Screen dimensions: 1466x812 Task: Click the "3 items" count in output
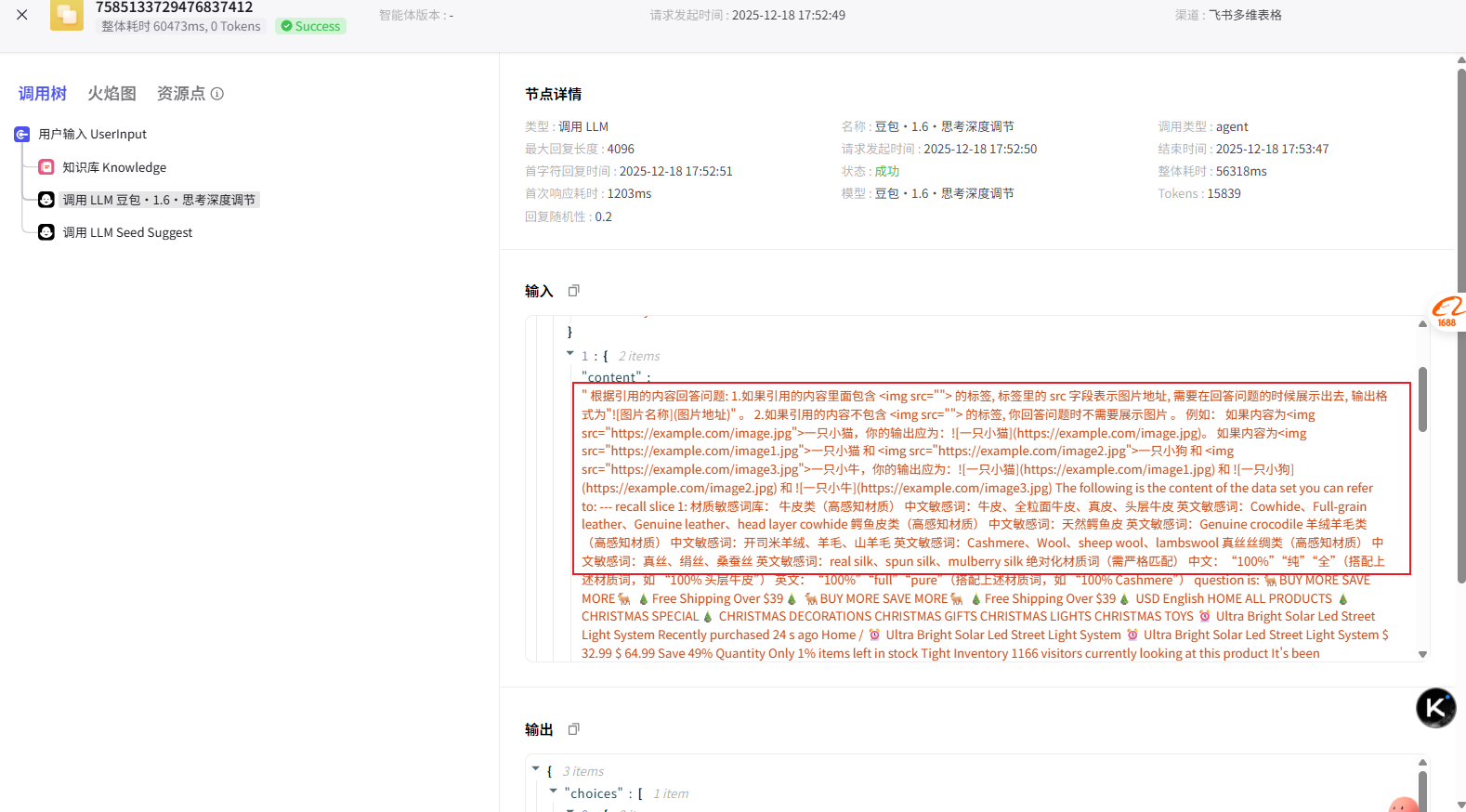tap(582, 771)
